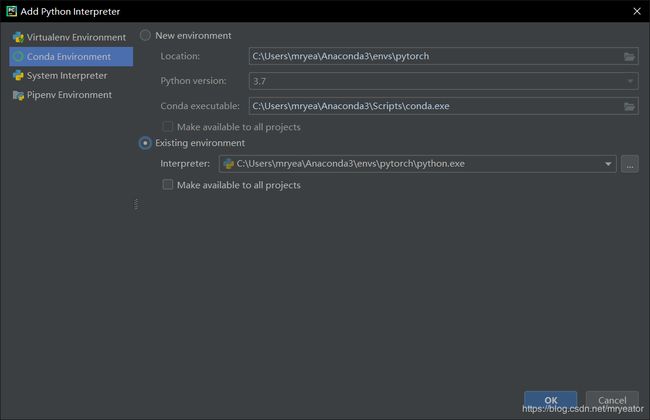Enable the enabled Make available to all projects checkbox
650x420 pixels.
coord(167,185)
